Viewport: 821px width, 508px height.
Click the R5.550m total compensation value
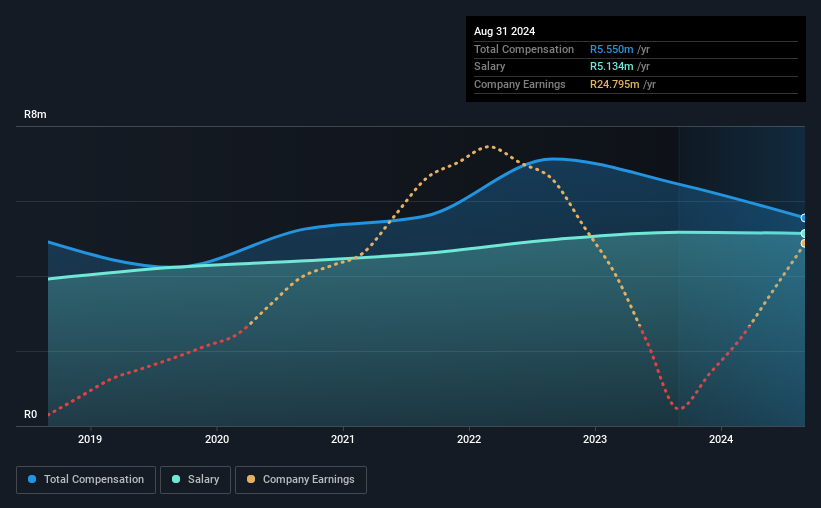click(x=612, y=49)
